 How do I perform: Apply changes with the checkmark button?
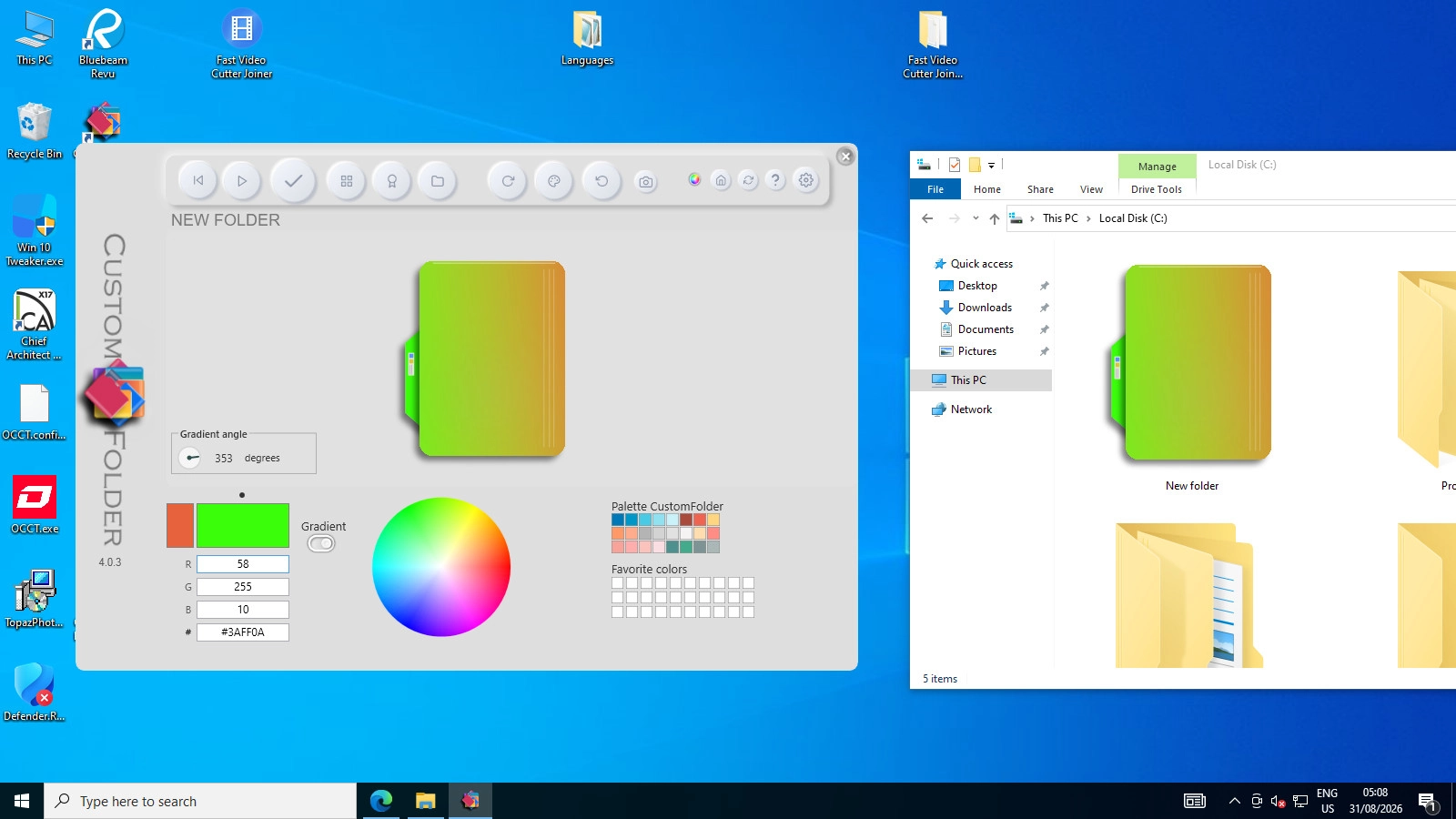pyautogui.click(x=293, y=180)
